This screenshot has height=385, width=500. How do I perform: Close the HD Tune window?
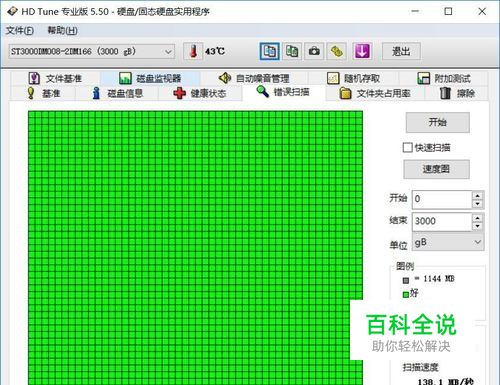482,11
